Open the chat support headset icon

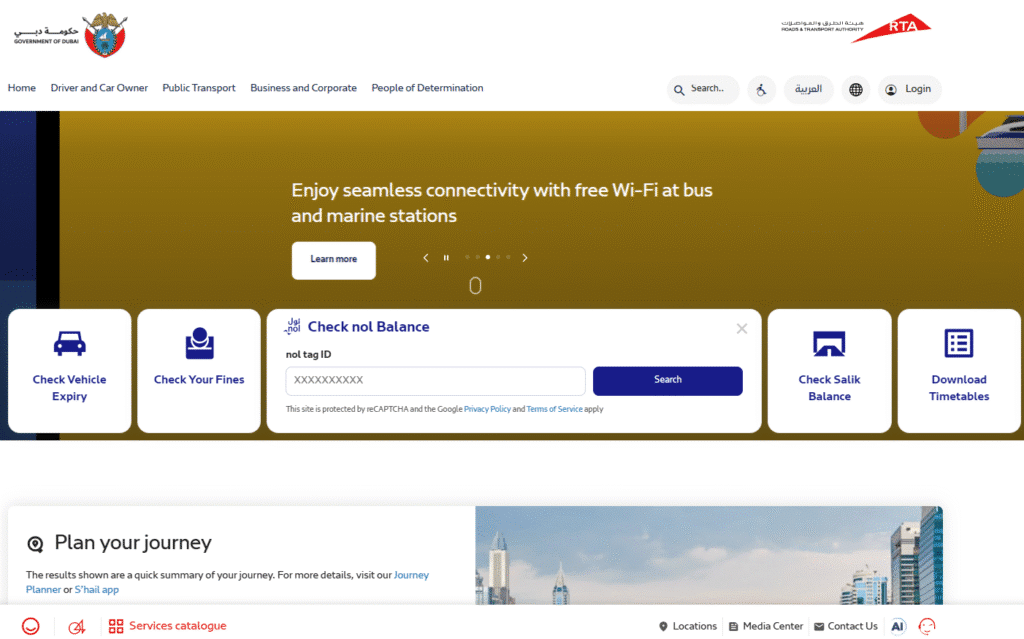[x=927, y=626]
